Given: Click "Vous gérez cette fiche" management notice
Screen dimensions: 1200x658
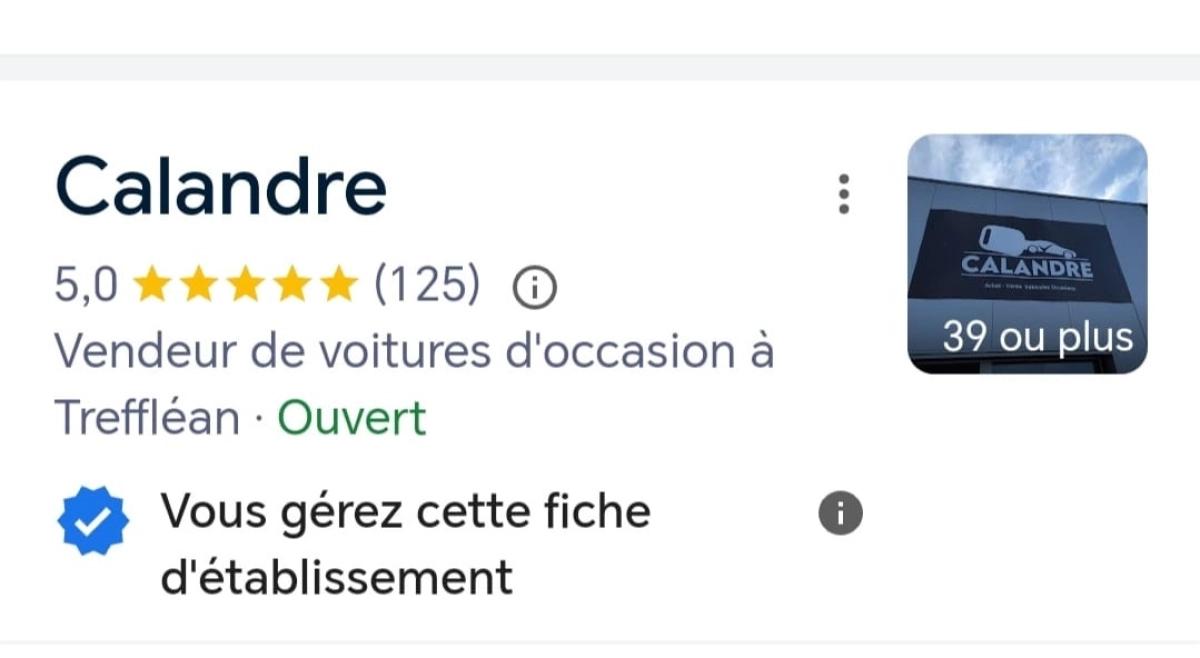Looking at the screenshot, I should point(406,512).
